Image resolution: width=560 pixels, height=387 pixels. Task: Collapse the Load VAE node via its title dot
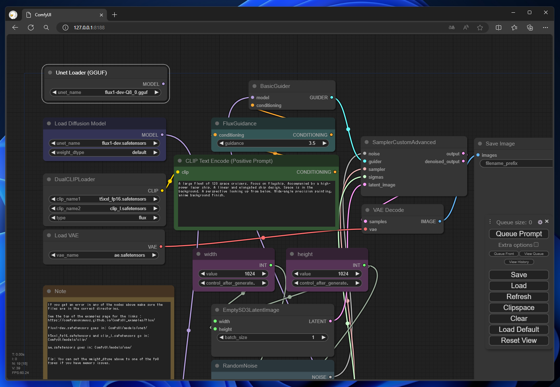[49, 235]
